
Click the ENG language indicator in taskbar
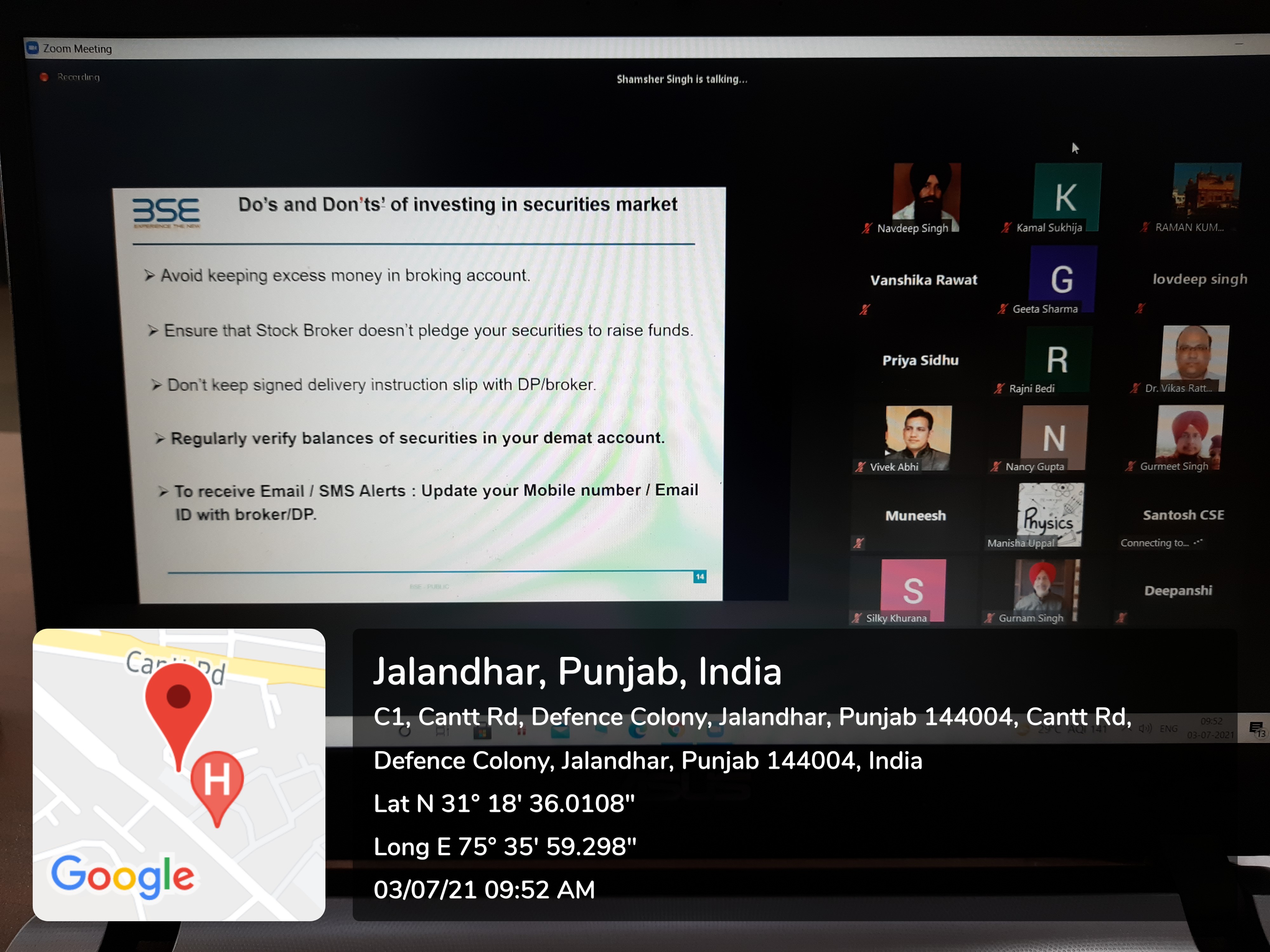(x=1168, y=729)
